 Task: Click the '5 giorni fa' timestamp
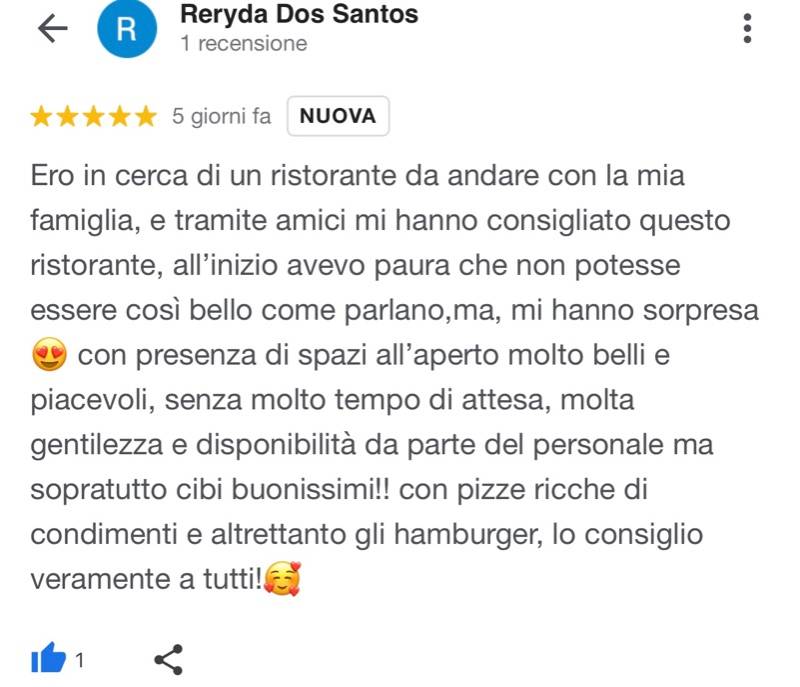221,116
